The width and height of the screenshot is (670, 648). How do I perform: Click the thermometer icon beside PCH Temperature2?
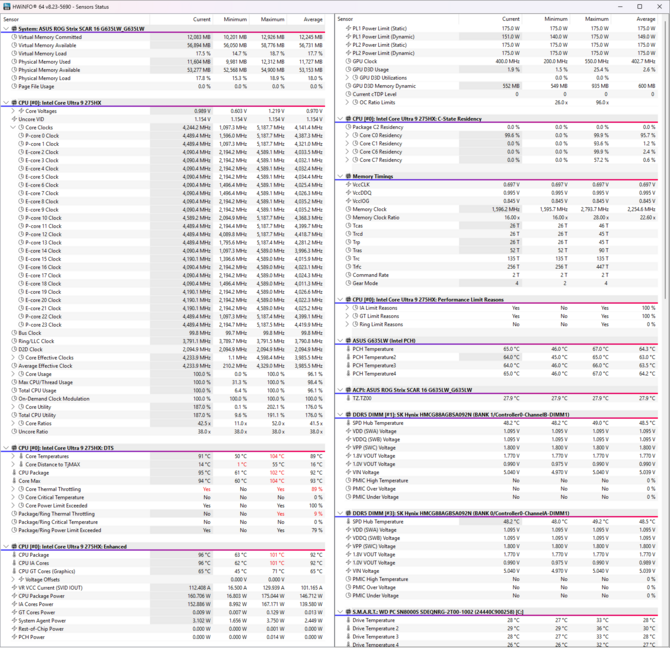348,357
